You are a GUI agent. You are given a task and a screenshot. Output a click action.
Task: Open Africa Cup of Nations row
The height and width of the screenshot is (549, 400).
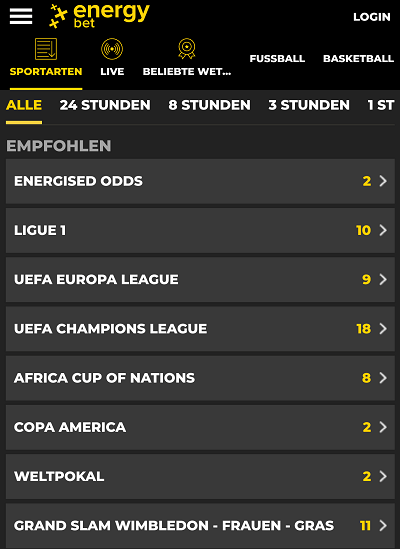pos(200,378)
